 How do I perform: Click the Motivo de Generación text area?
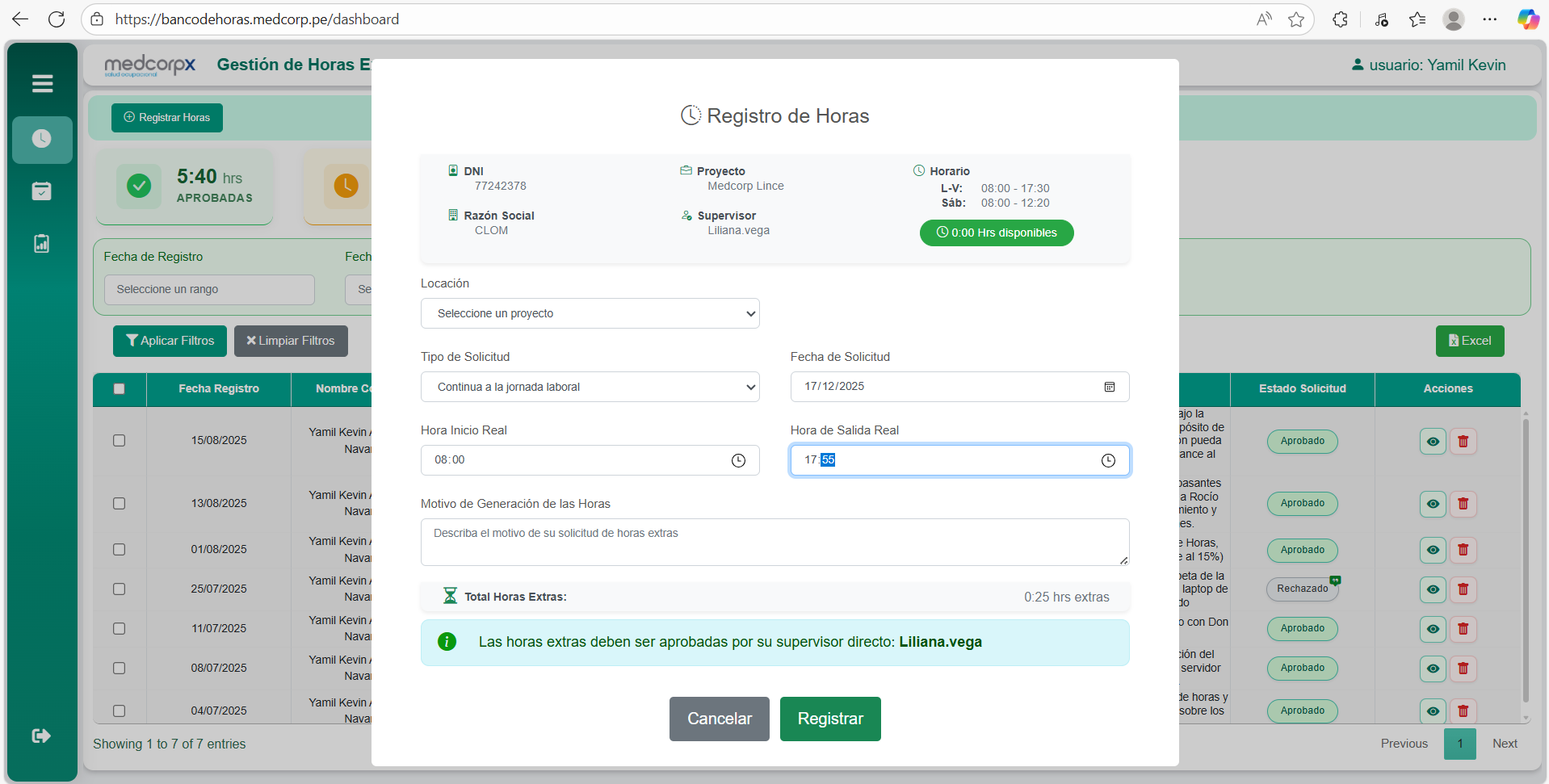(774, 542)
